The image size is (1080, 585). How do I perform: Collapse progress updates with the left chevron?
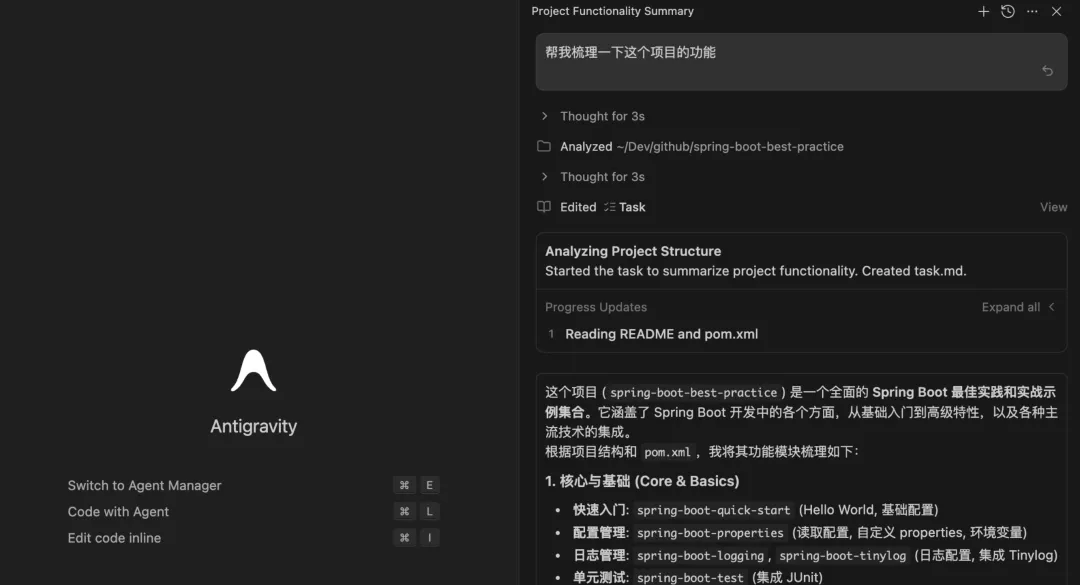click(1052, 307)
